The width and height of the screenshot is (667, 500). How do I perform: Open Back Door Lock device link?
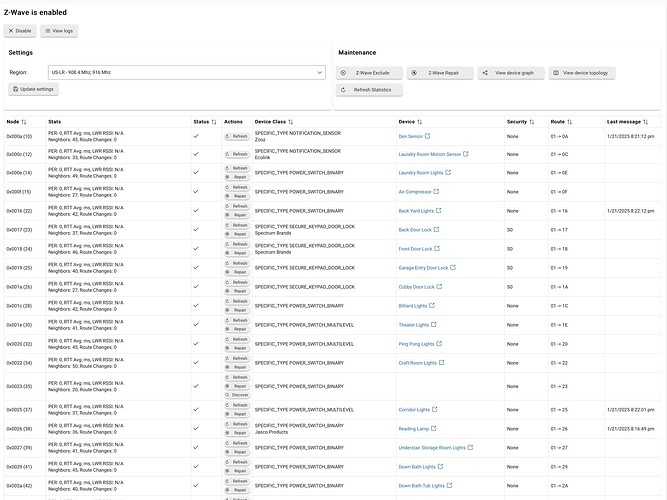415,230
